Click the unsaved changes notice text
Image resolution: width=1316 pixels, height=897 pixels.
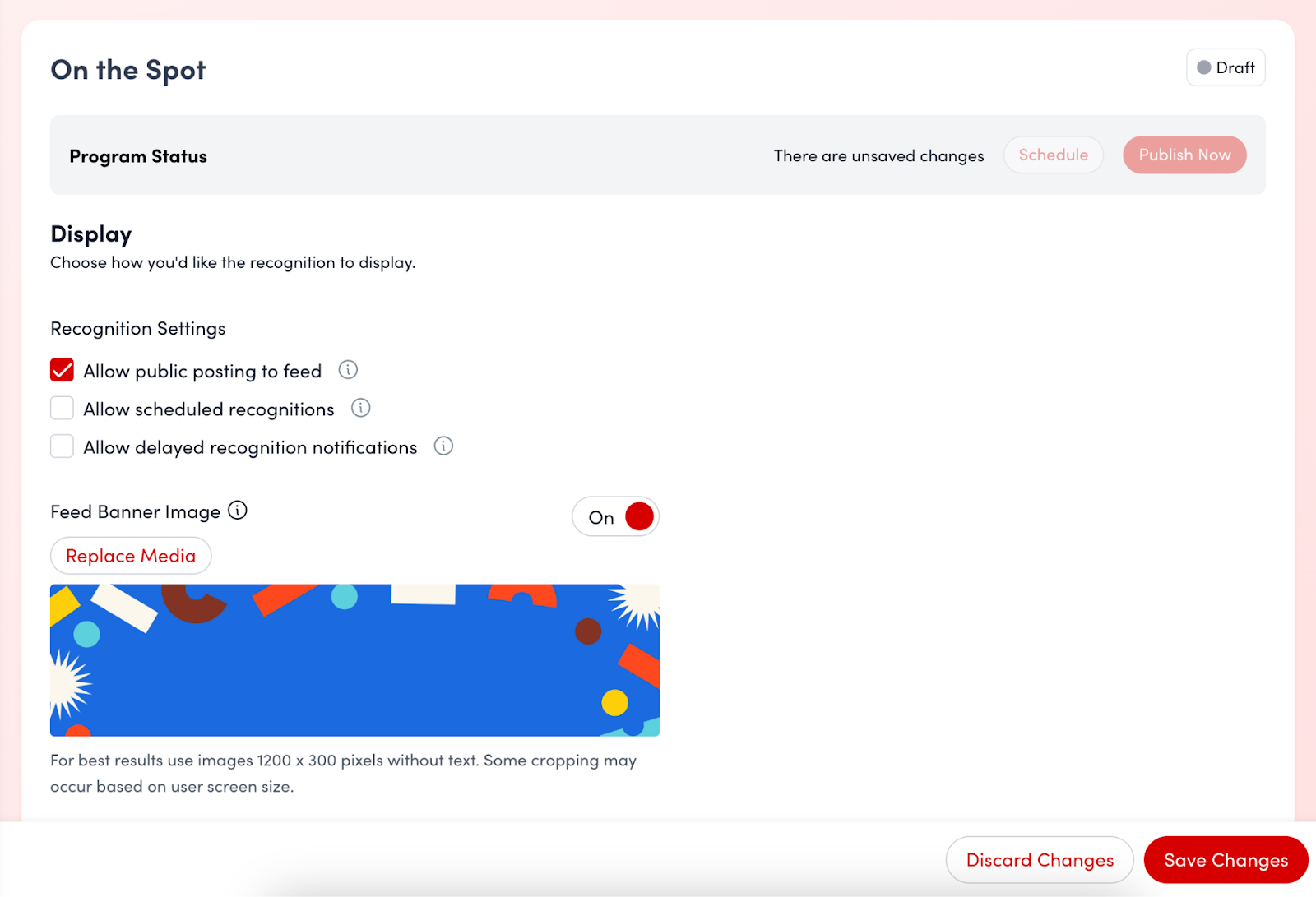click(878, 156)
